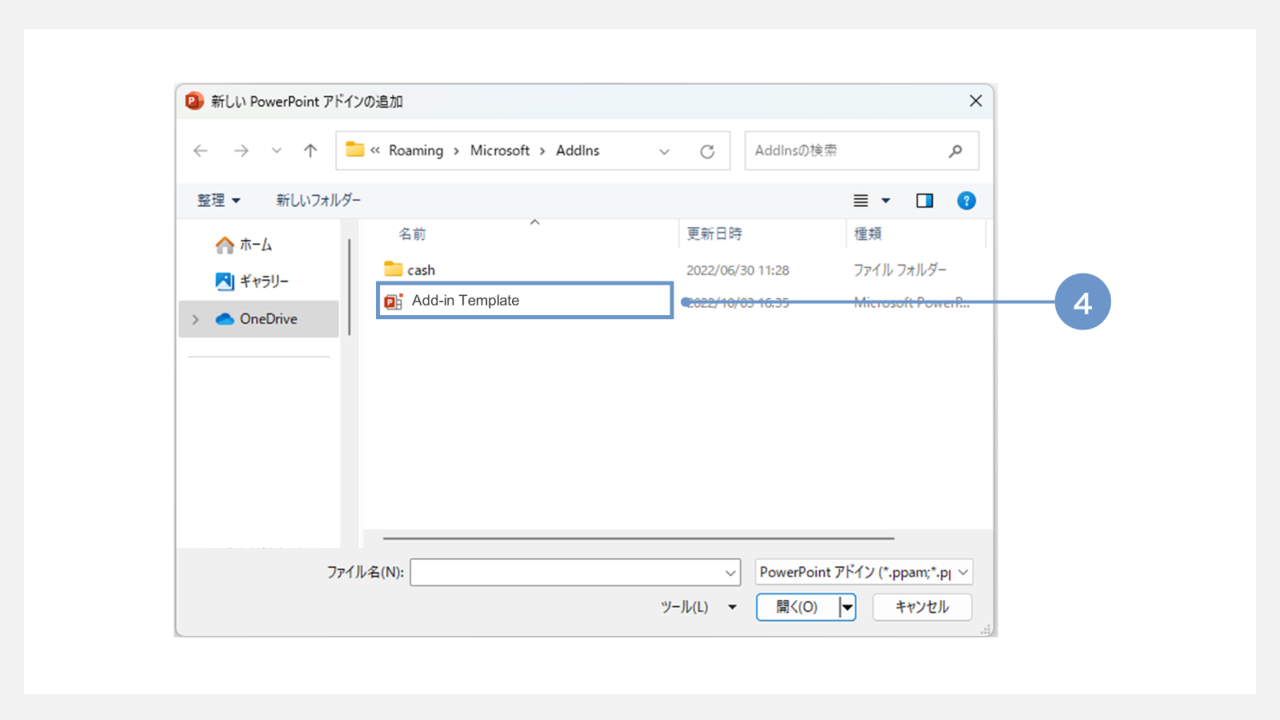
Task: Expand the OneDrive tree node
Action: (x=195, y=319)
